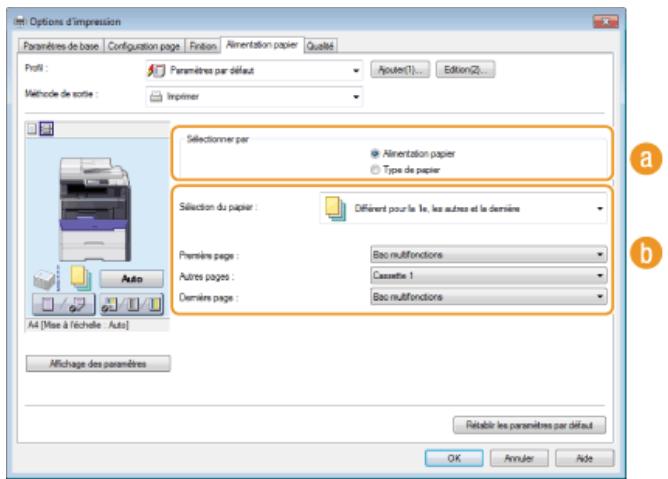Viewport: 668px width, 479px height.
Task: Switch to the Qualité tab
Action: pos(320,46)
